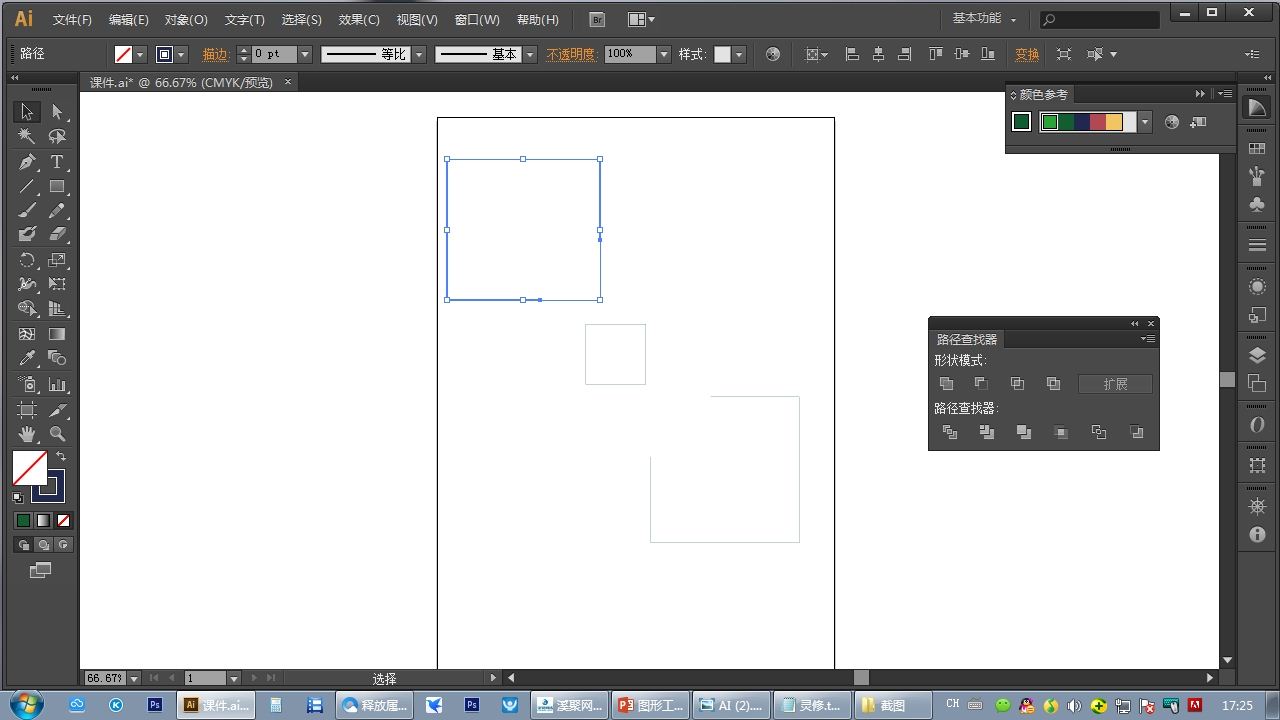Screen dimensions: 1280x720
Task: Open stroke weight dropdown
Action: click(x=305, y=55)
